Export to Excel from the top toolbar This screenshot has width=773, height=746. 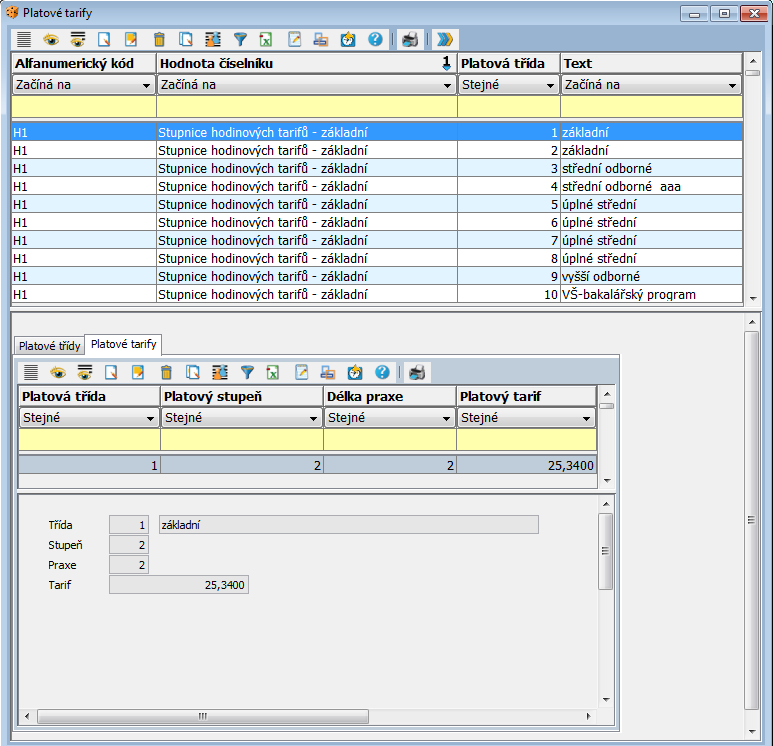click(267, 39)
